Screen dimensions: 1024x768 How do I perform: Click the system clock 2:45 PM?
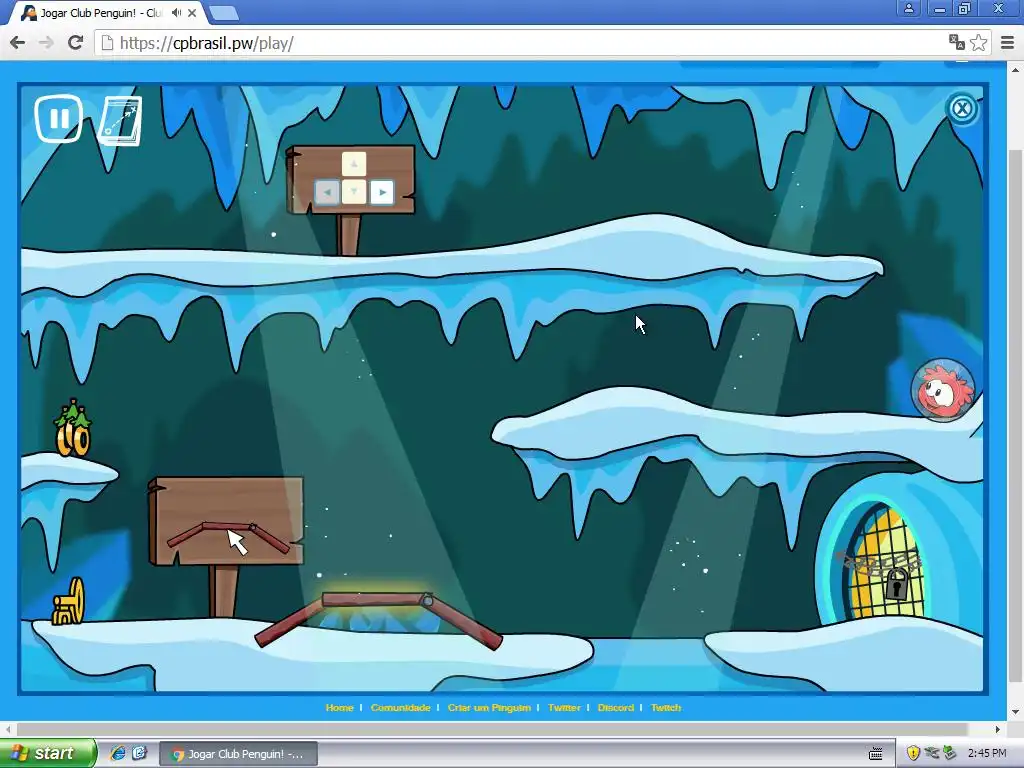click(987, 753)
